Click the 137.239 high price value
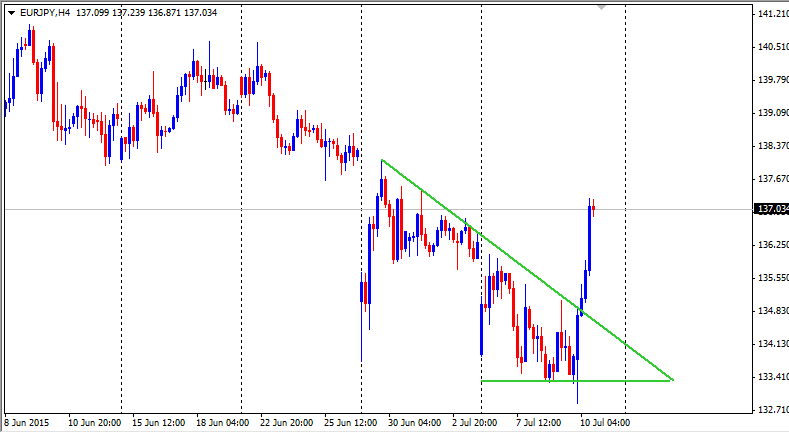789x433 pixels. click(128, 13)
